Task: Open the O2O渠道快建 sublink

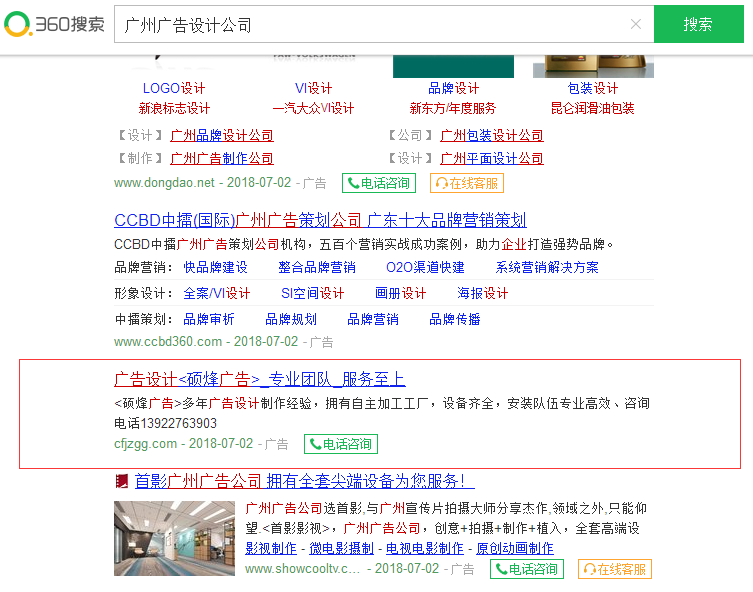Action: click(x=425, y=267)
